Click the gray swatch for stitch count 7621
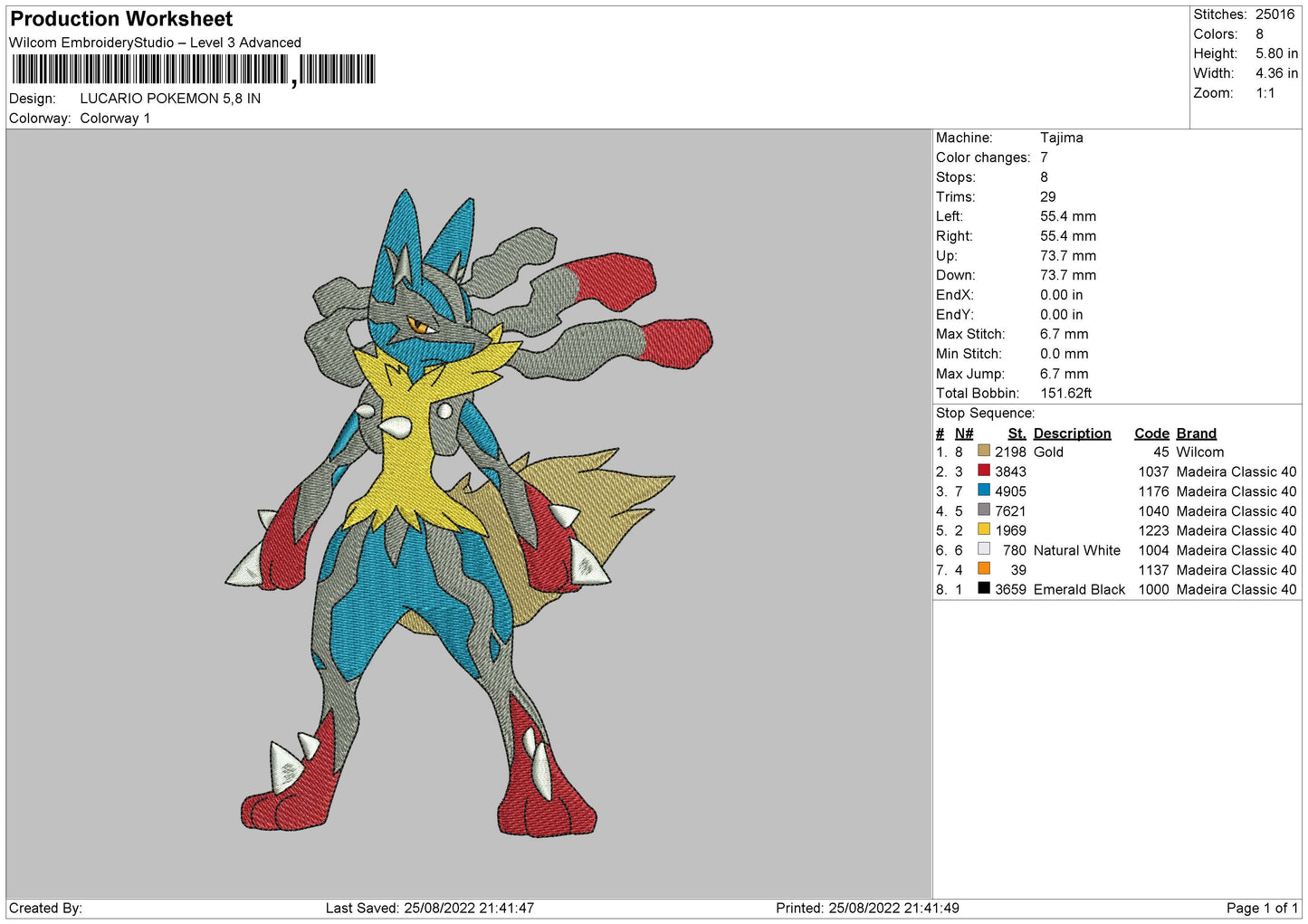 984,510
